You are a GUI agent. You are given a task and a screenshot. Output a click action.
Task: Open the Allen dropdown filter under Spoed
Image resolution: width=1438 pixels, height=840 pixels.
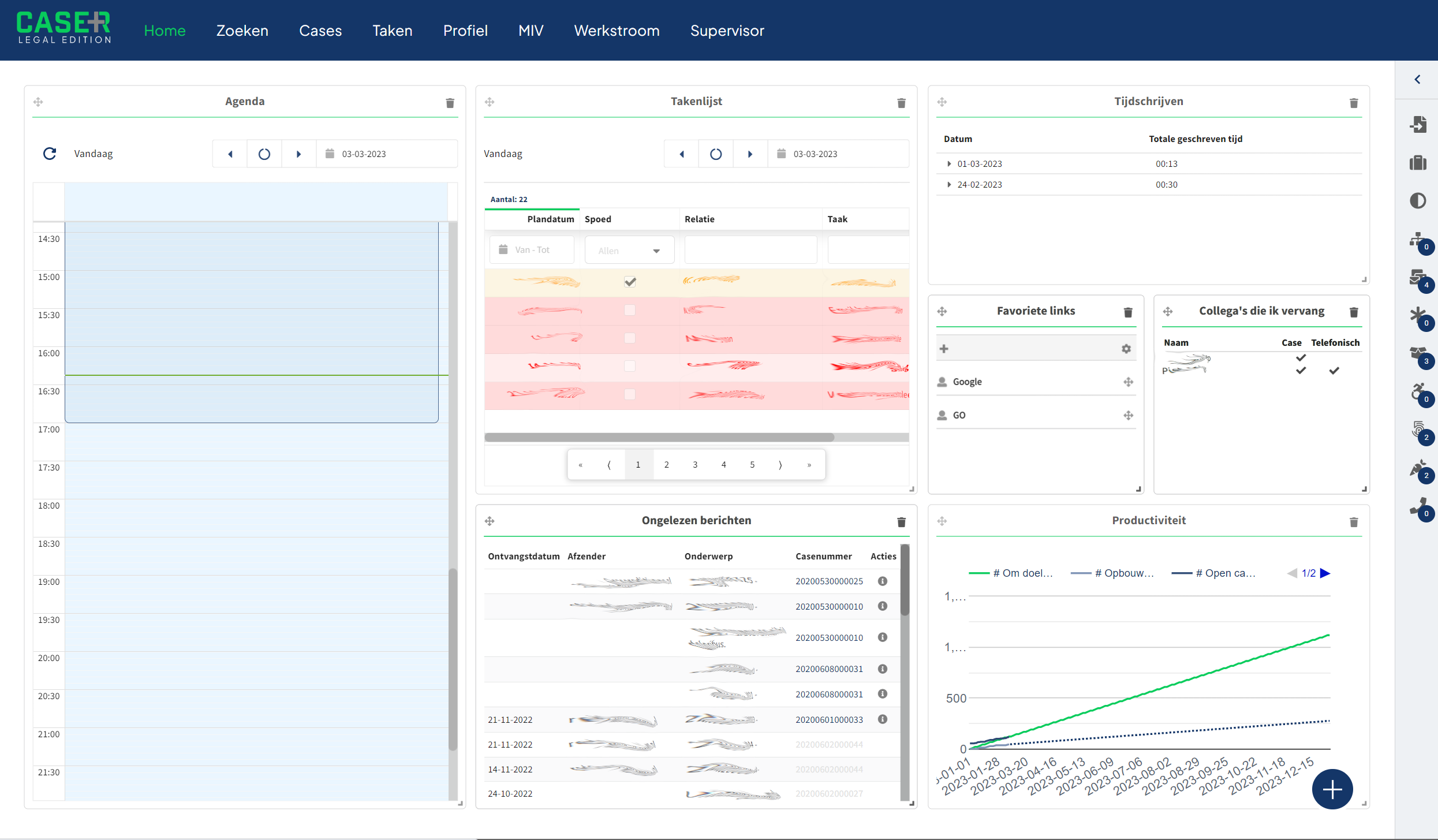point(629,251)
